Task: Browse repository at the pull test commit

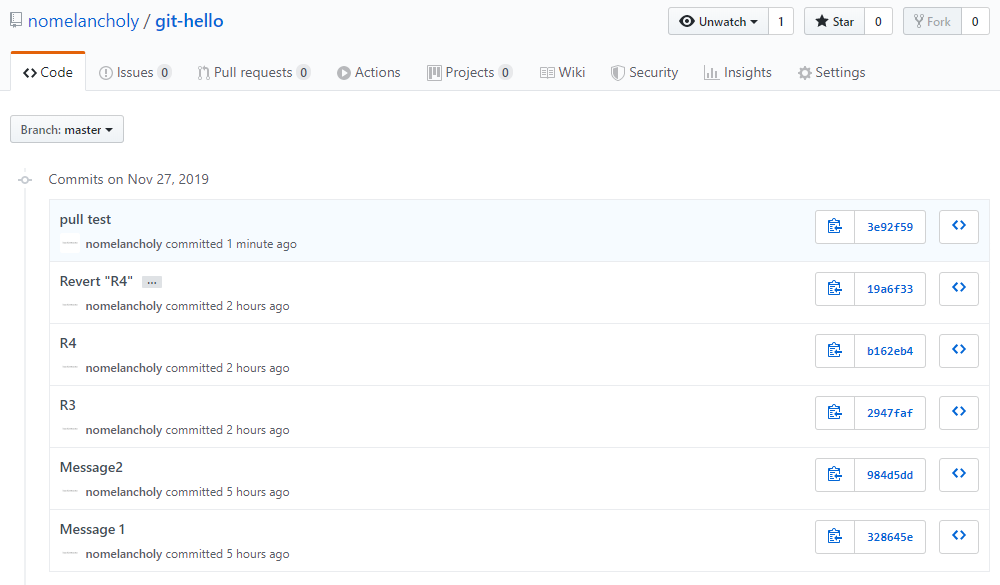Action: [959, 227]
